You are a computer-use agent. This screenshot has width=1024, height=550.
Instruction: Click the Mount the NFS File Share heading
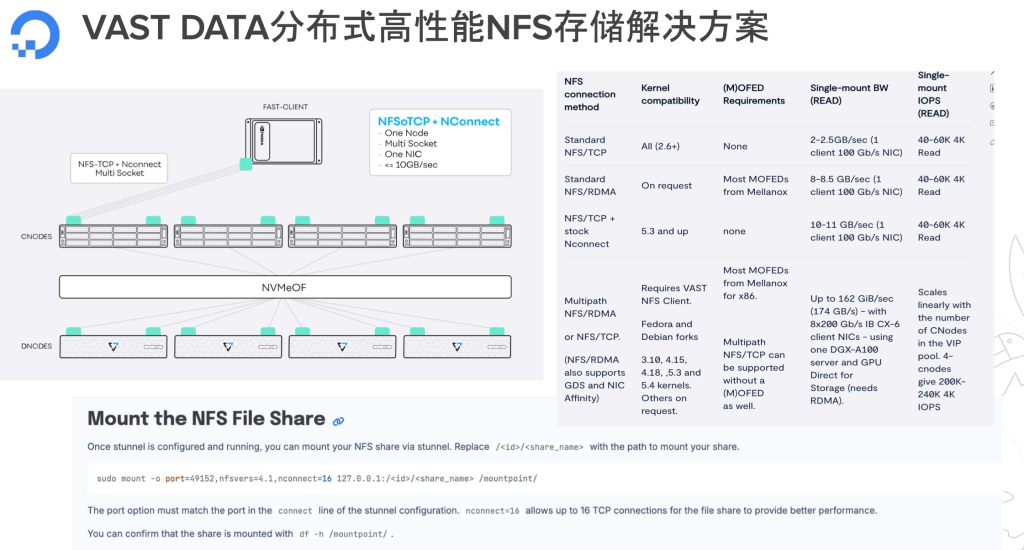pos(206,419)
